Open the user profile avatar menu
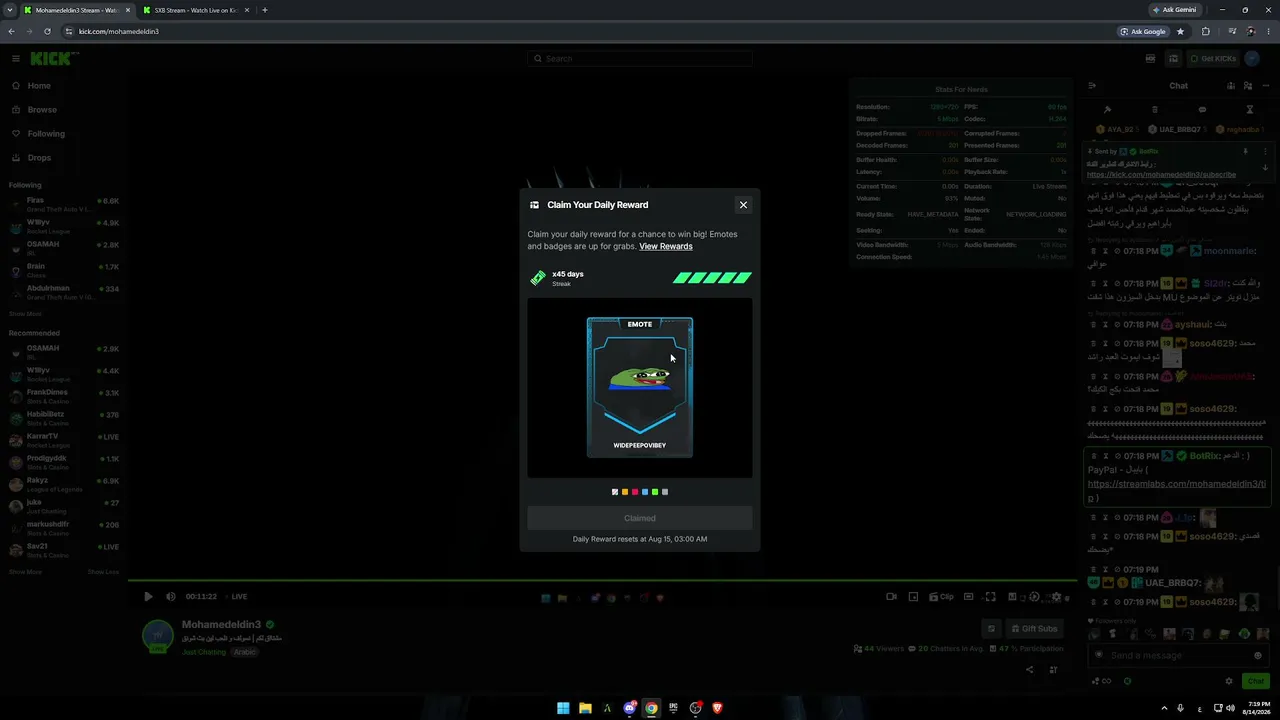This screenshot has width=1280, height=720. tap(1254, 59)
